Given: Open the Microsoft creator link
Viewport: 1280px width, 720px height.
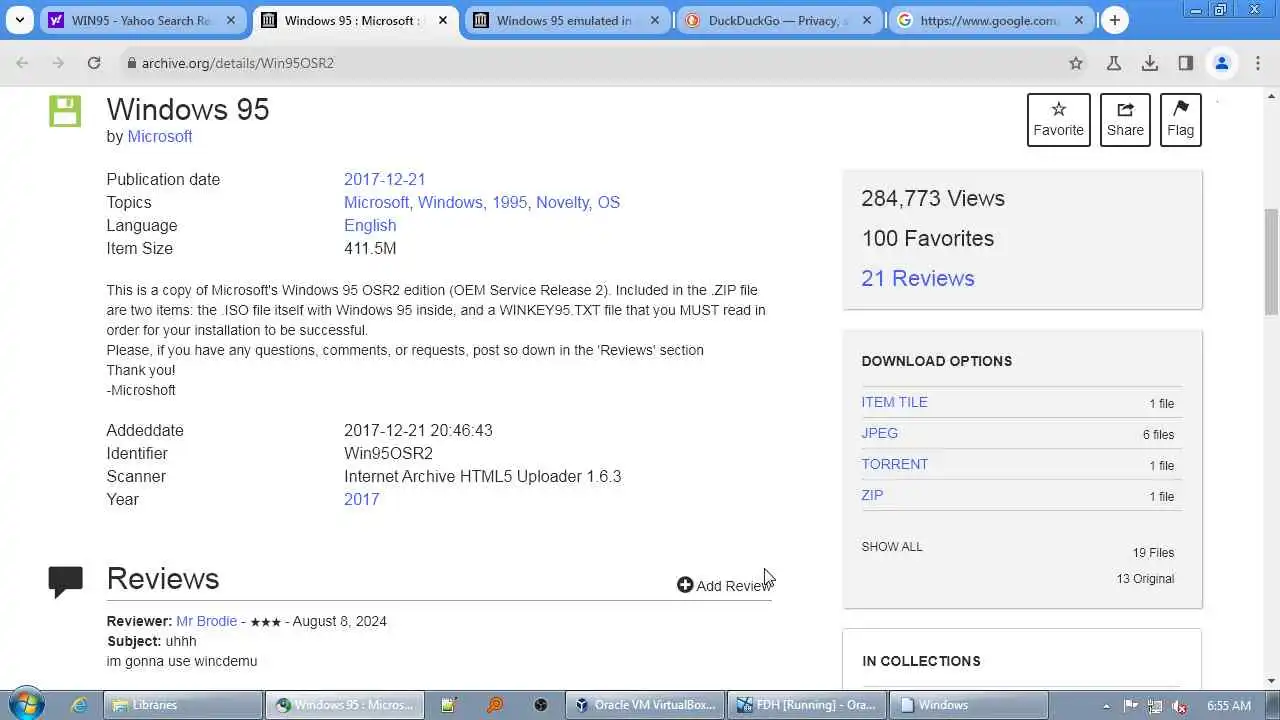Looking at the screenshot, I should pos(160,136).
